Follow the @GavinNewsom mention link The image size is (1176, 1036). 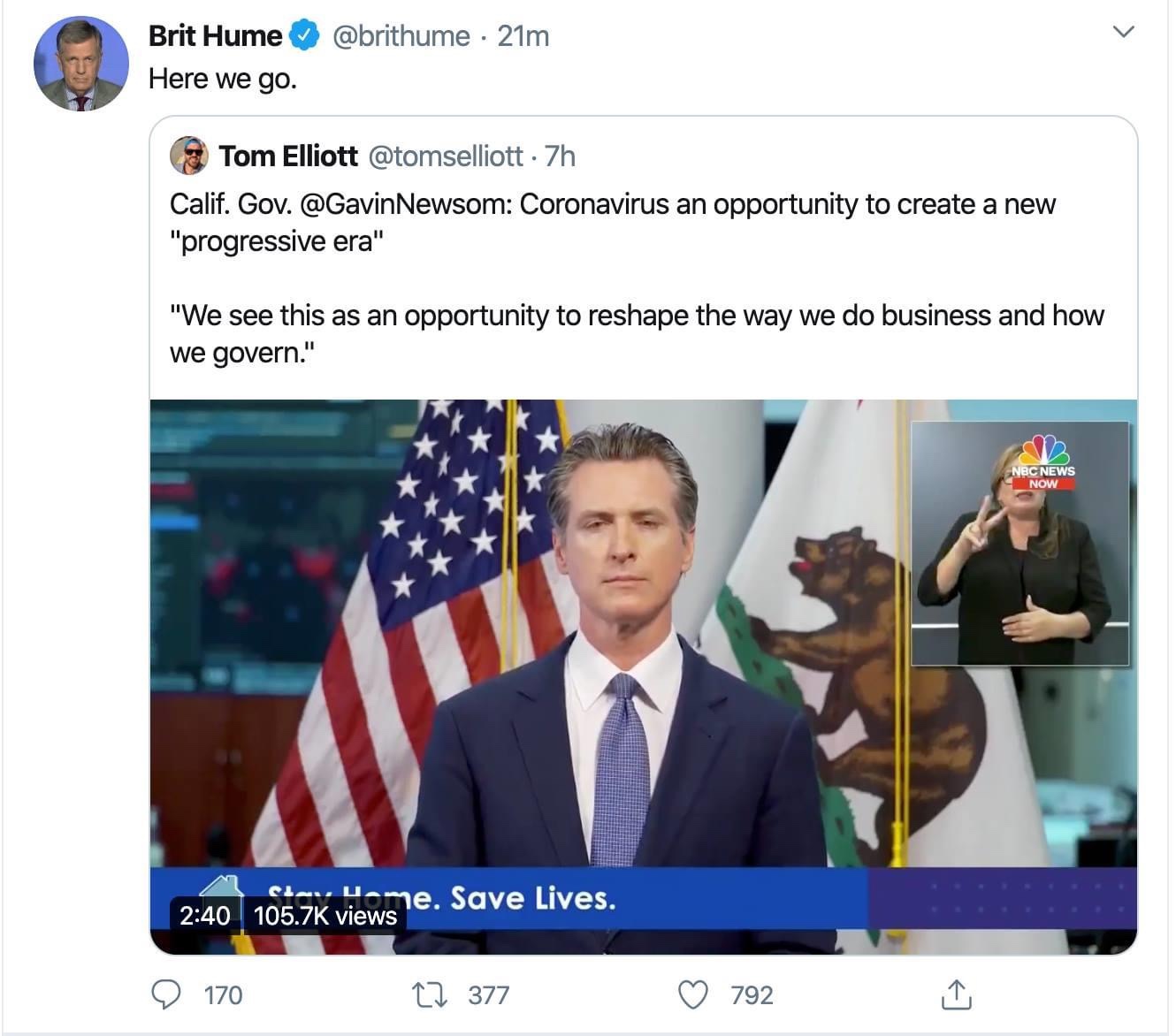point(406,204)
